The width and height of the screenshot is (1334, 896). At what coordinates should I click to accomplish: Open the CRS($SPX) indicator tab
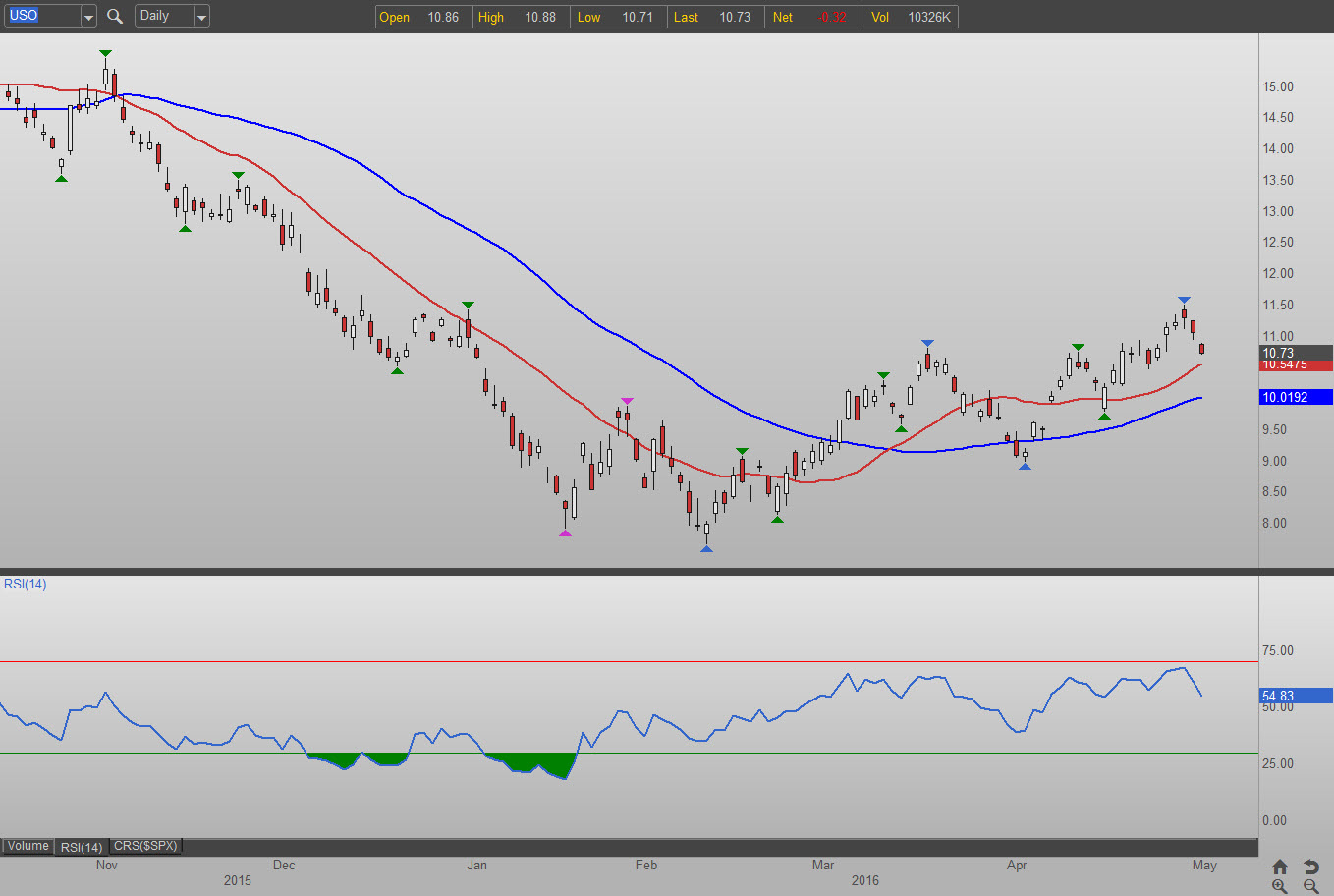point(145,846)
